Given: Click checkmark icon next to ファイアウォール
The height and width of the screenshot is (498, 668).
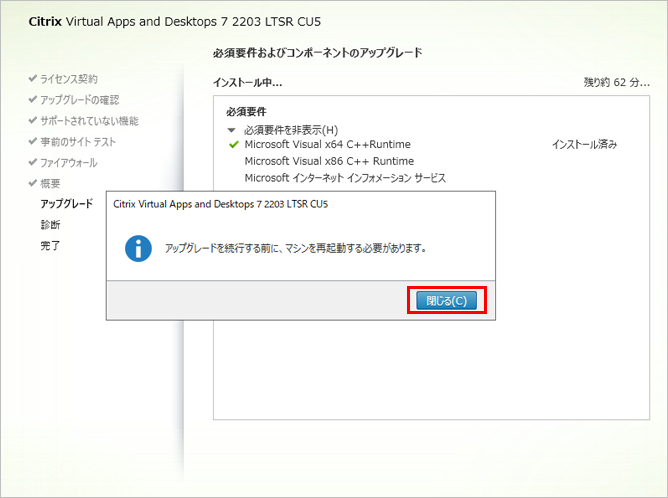Looking at the screenshot, I should pyautogui.click(x=32, y=162).
